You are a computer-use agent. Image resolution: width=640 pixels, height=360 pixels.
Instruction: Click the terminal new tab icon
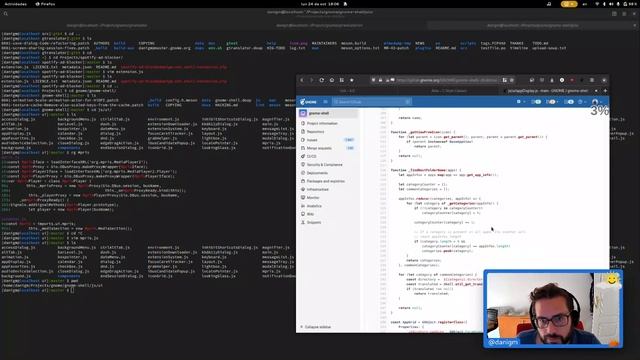coord(614,14)
